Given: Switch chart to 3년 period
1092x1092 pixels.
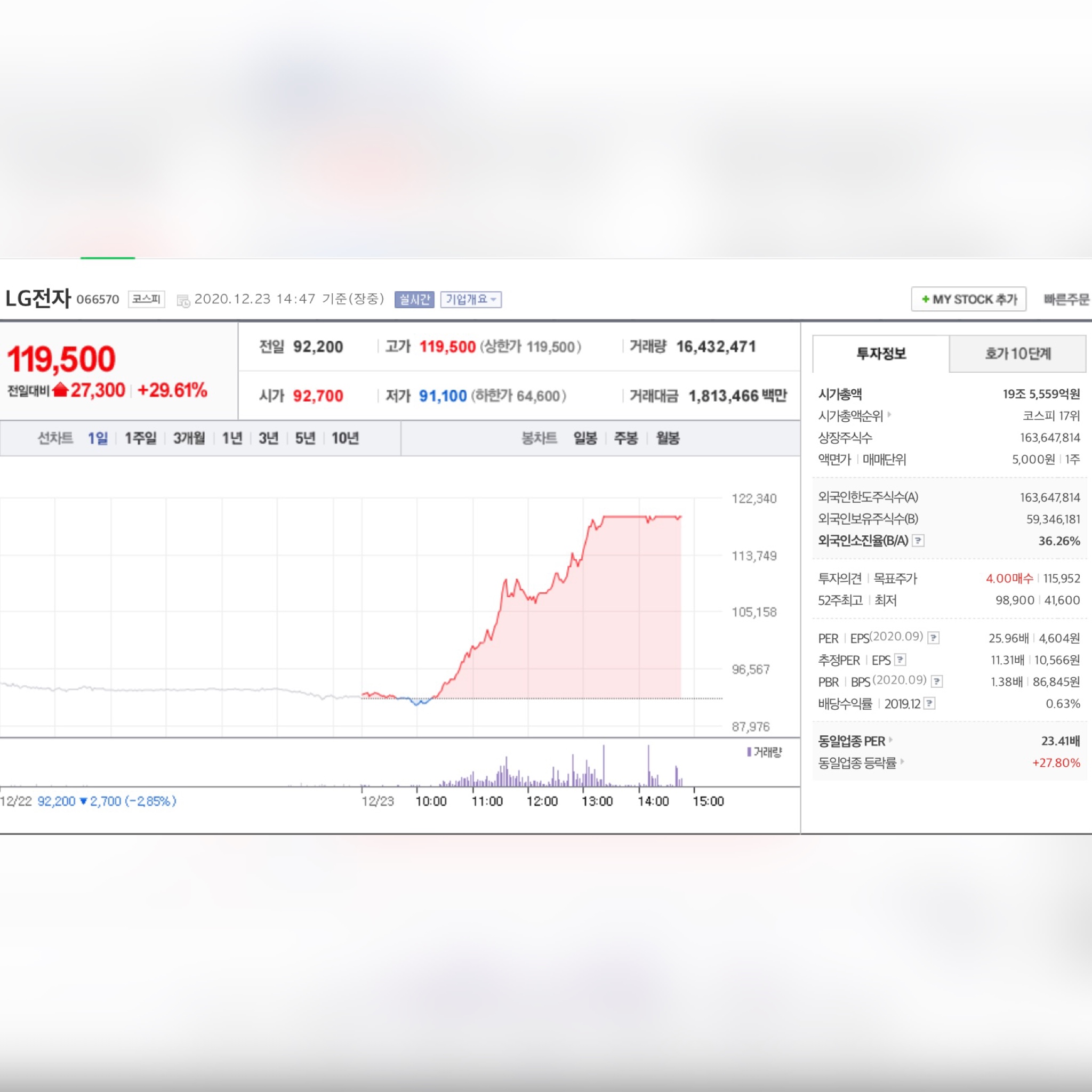Looking at the screenshot, I should [269, 438].
